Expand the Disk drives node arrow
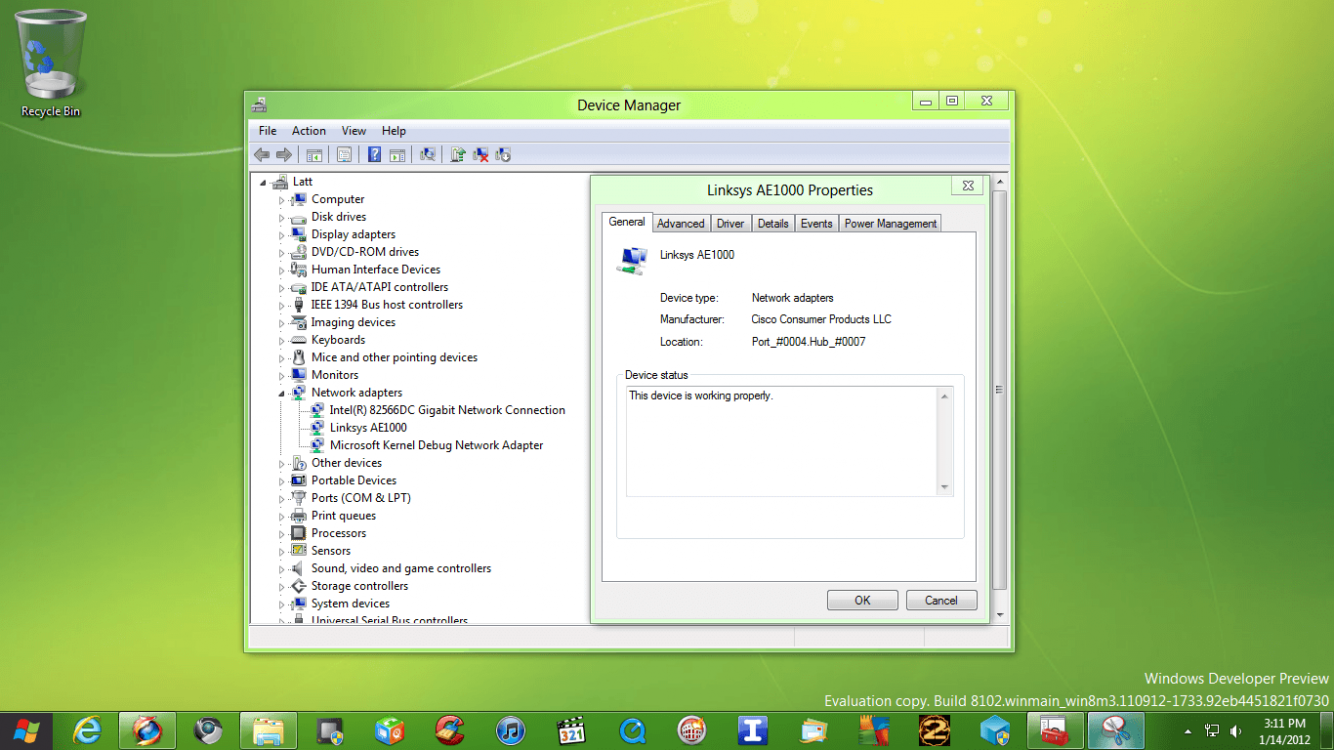 pyautogui.click(x=282, y=217)
